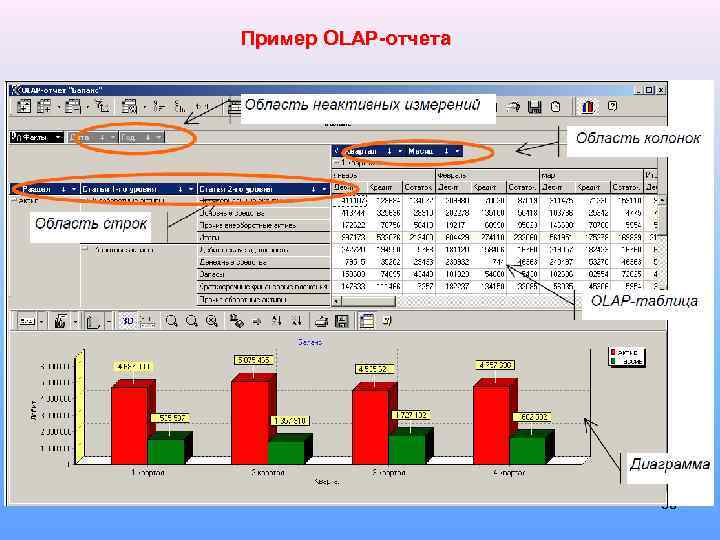Click the green Пассив legend swatch
The width and height of the screenshot is (720, 540).
tap(613, 361)
